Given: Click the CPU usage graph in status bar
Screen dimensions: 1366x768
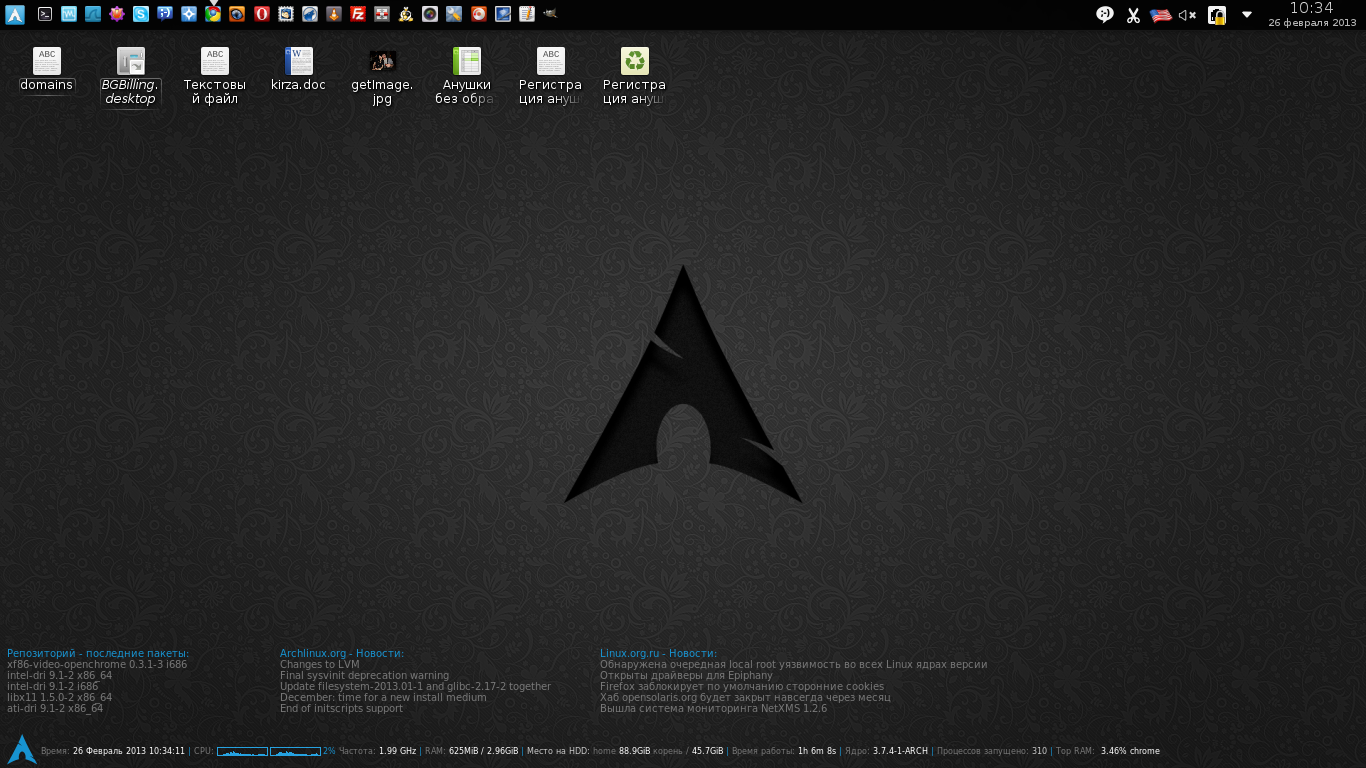Looking at the screenshot, I should tap(269, 750).
